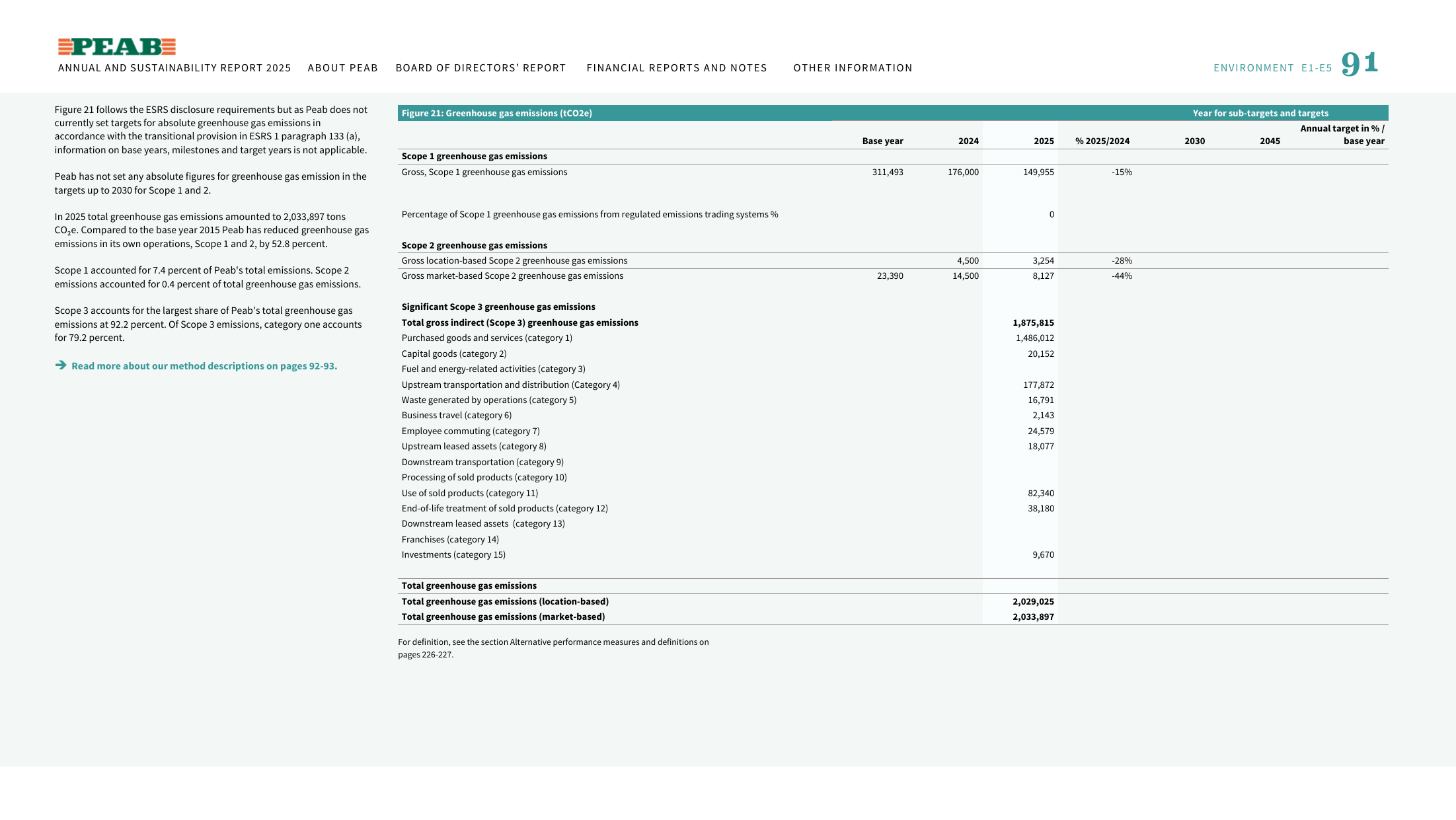This screenshot has height=820, width=1456.
Task: Click the PEAB logo
Action: click(117, 46)
